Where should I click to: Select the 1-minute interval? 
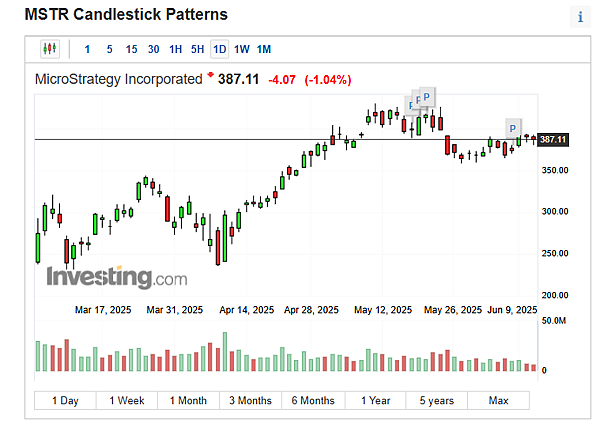86,49
